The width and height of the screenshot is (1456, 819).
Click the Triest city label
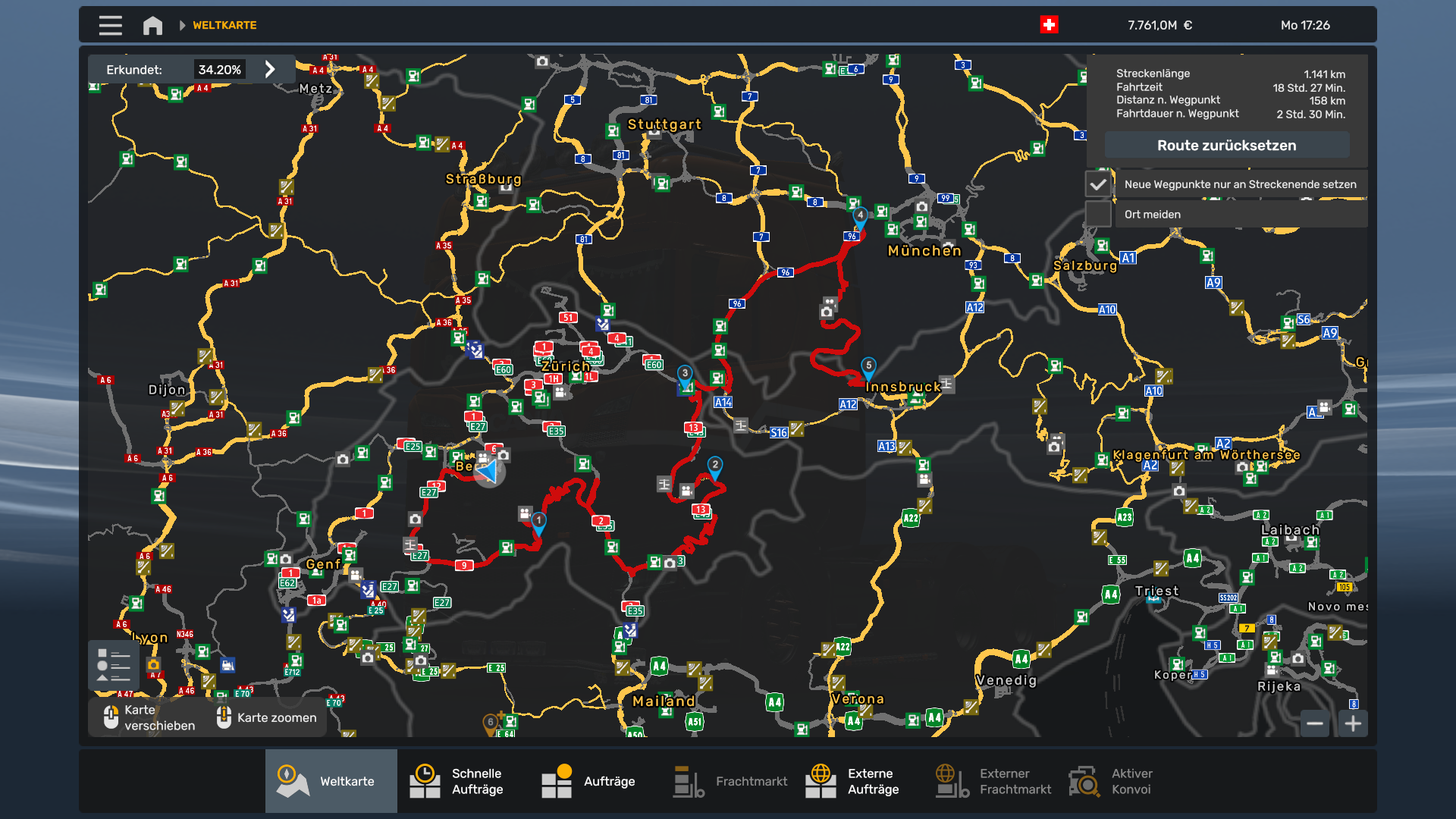(1157, 591)
